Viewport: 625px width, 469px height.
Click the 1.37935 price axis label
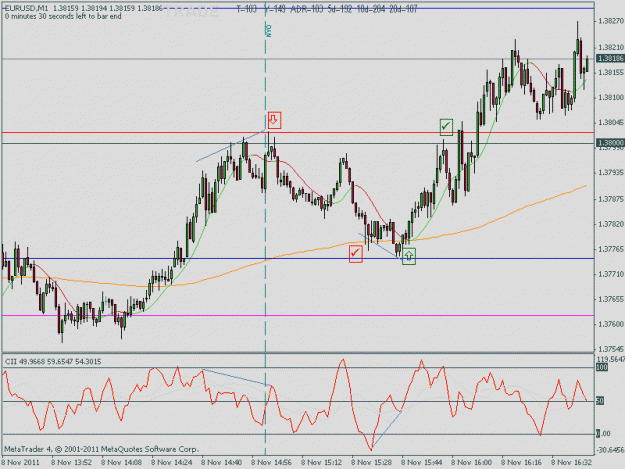click(611, 173)
